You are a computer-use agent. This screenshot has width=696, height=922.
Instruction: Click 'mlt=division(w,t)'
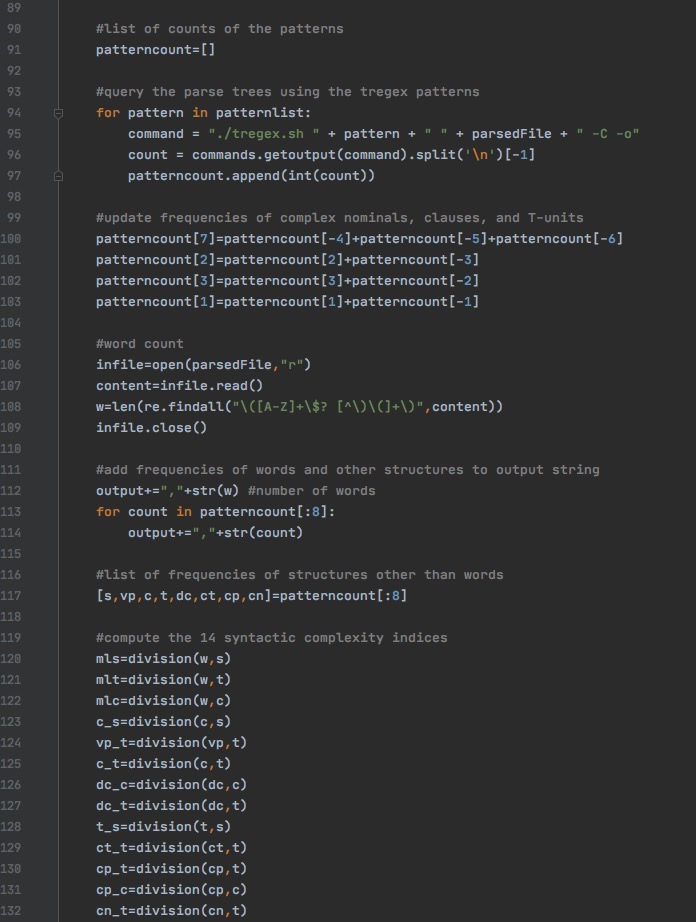click(163, 680)
